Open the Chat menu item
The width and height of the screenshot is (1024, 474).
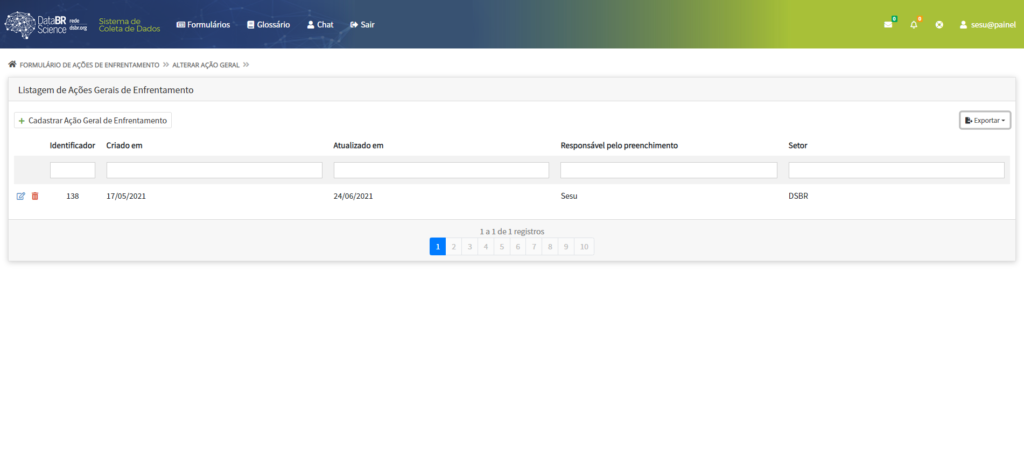click(x=320, y=24)
